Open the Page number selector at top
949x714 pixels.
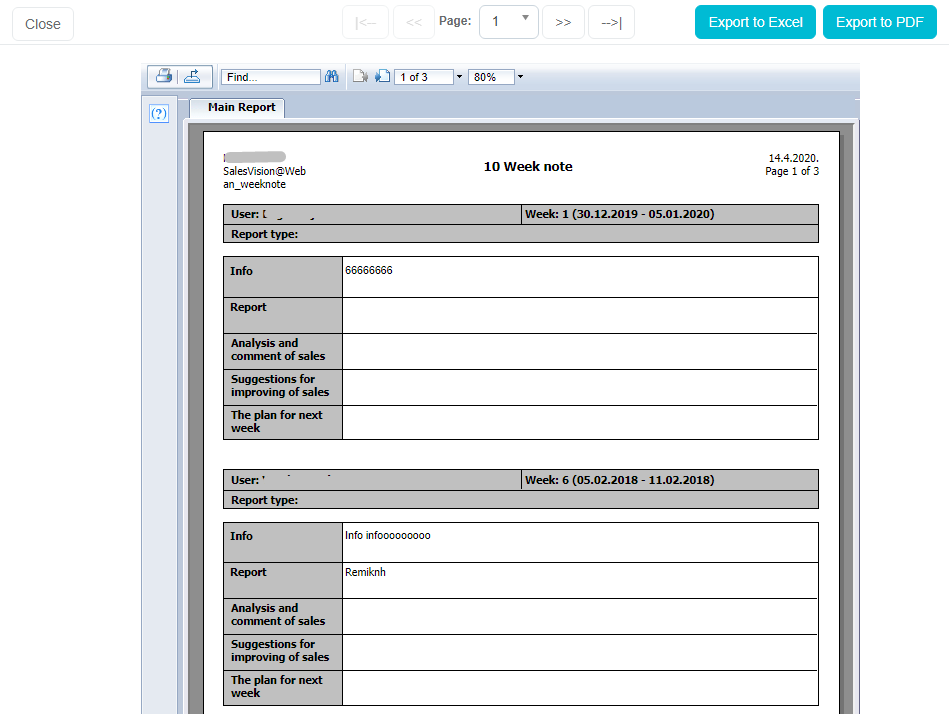[509, 22]
